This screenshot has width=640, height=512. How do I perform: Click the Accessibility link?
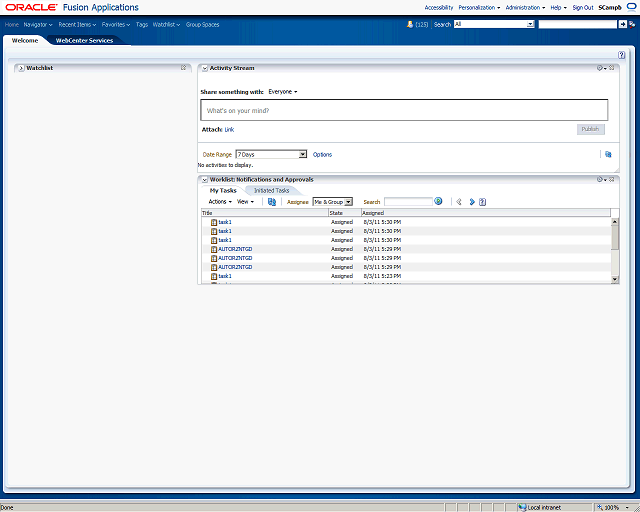[439, 7]
